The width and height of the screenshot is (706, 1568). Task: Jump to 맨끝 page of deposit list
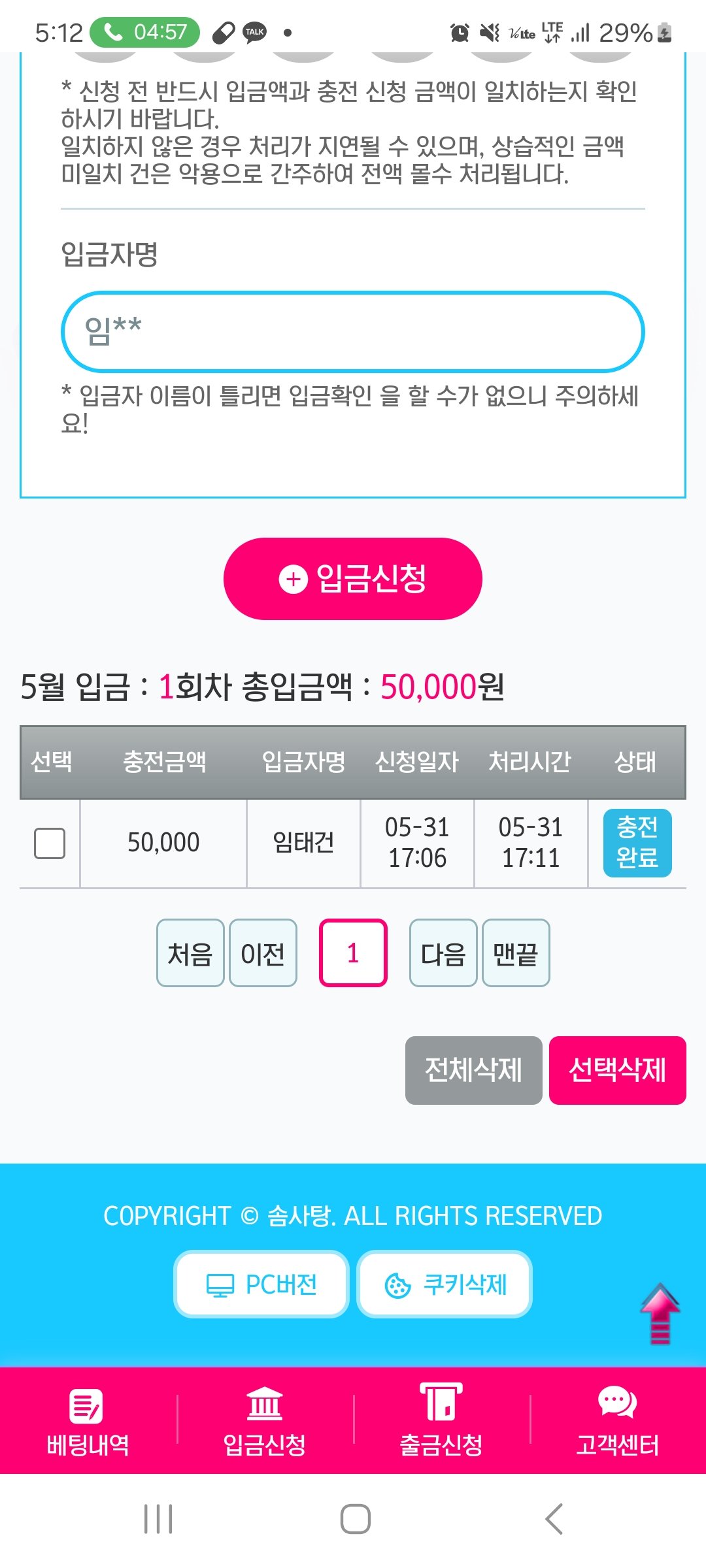tap(516, 953)
